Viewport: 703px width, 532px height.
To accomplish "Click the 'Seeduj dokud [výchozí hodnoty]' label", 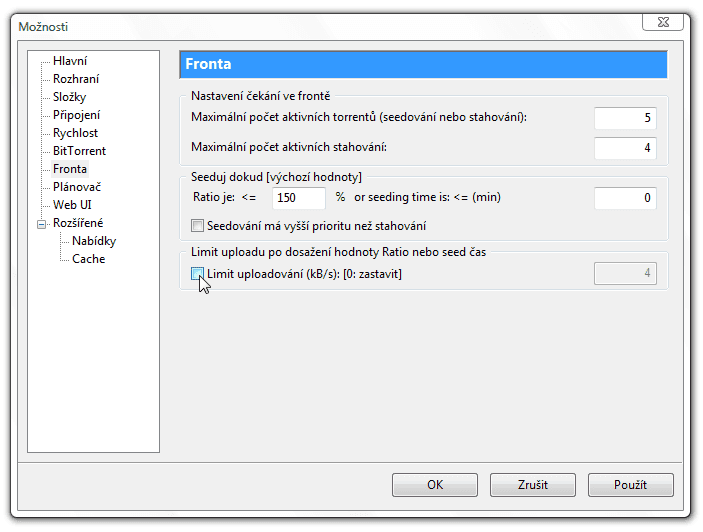I will tap(276, 177).
